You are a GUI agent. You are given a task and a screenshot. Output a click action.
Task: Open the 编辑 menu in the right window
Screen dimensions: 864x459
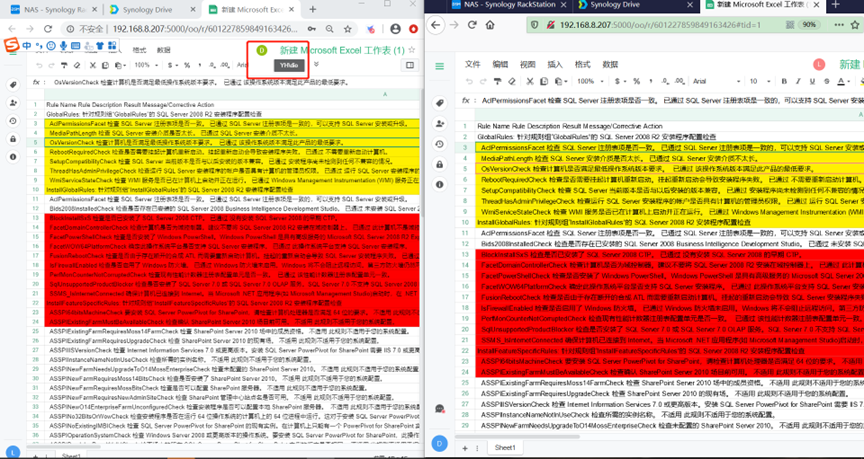pos(500,64)
